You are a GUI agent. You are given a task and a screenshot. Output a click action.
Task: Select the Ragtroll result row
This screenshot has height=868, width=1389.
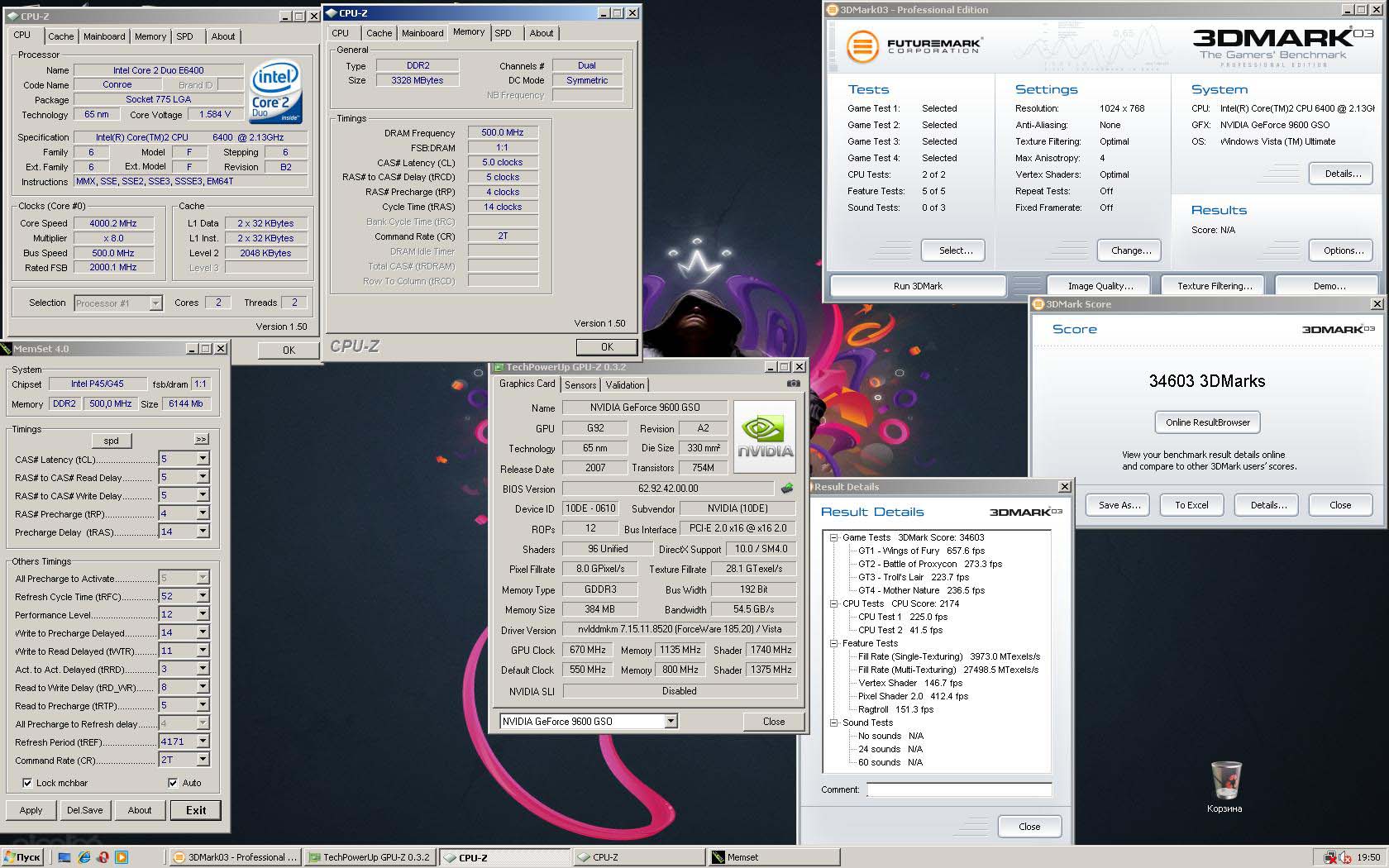click(895, 709)
